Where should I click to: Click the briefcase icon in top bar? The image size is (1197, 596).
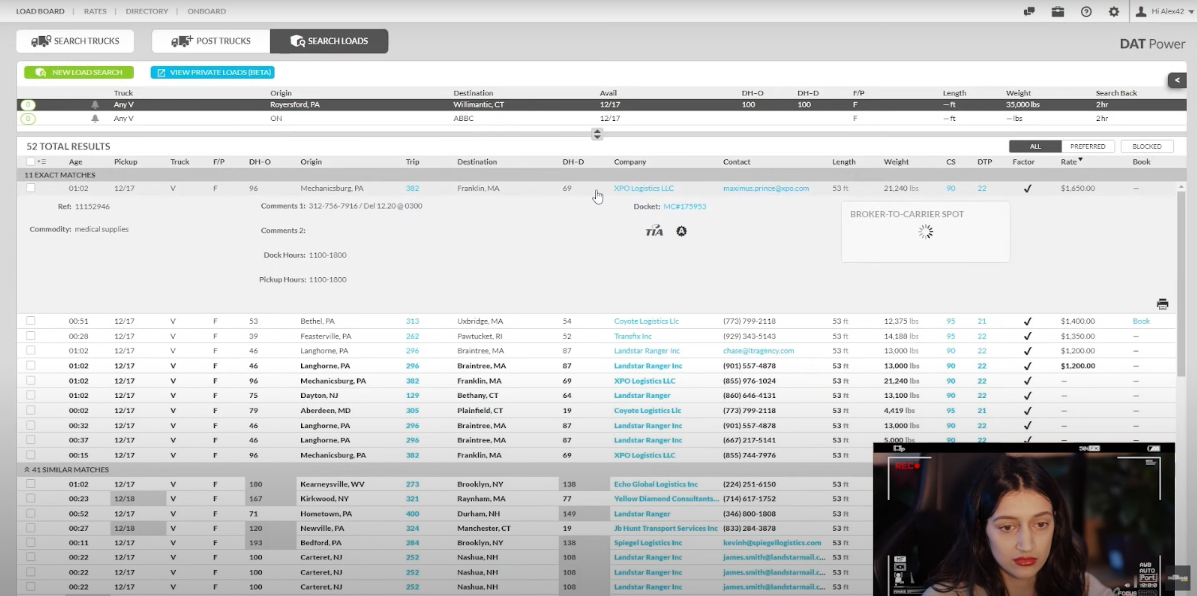point(1057,12)
